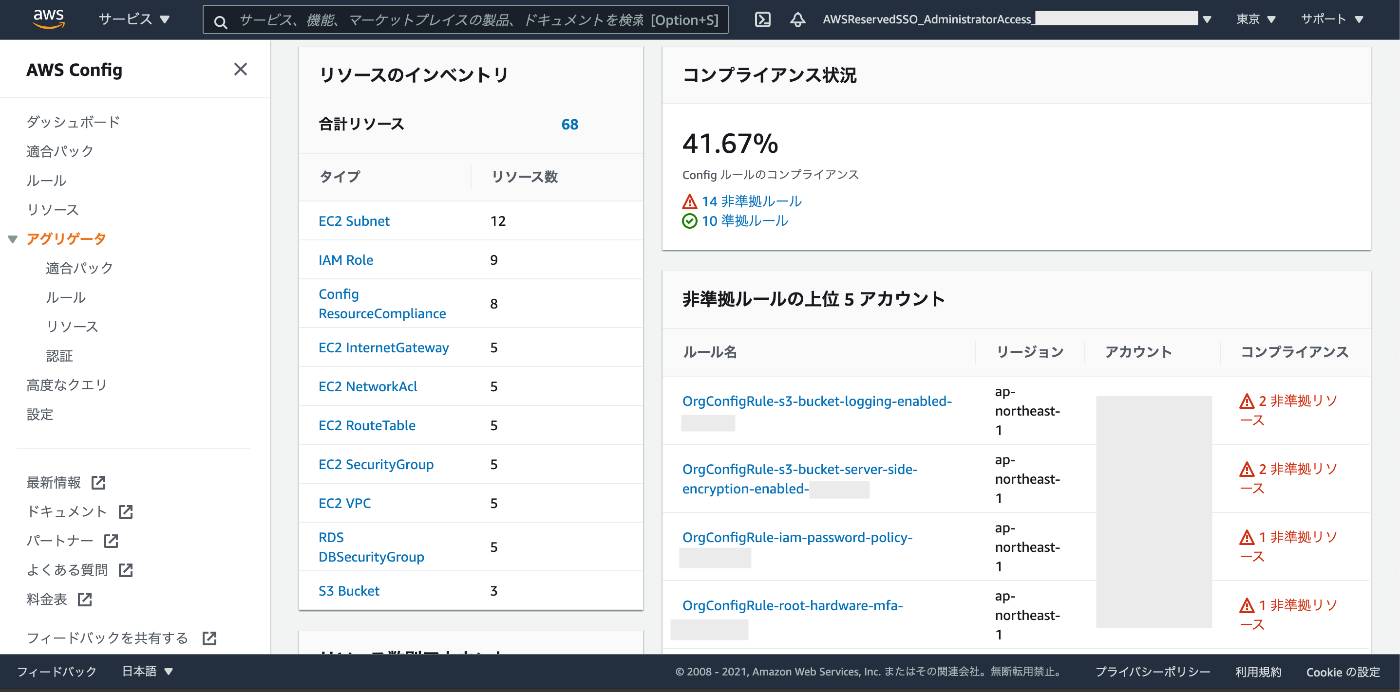The width and height of the screenshot is (1400, 692).
Task: Open リソース under アグリゲータ
Action: [x=72, y=327]
